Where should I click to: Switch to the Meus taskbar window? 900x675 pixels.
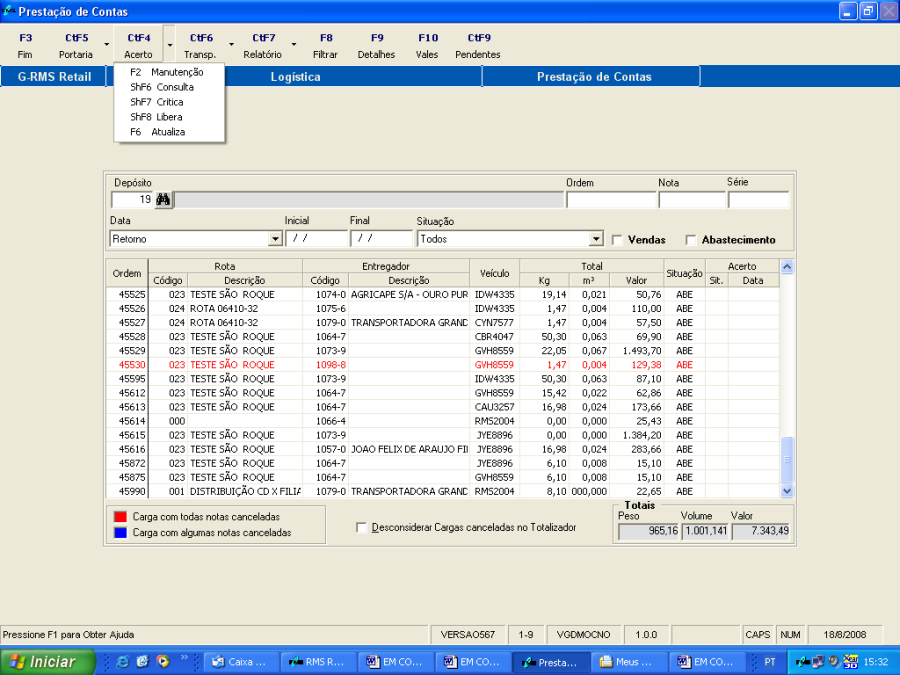[x=629, y=662]
